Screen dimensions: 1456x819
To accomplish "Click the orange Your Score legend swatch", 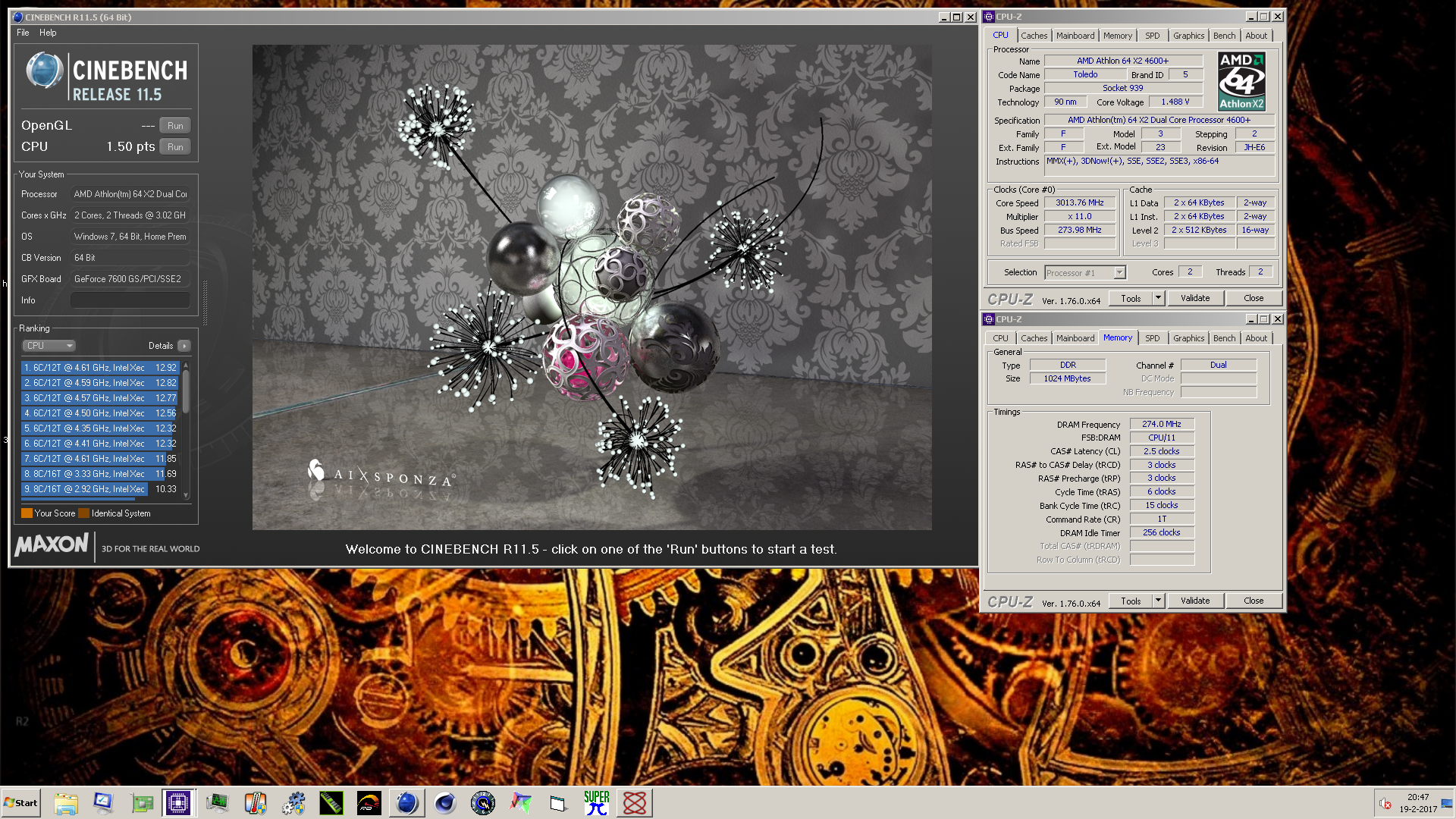I will (27, 513).
